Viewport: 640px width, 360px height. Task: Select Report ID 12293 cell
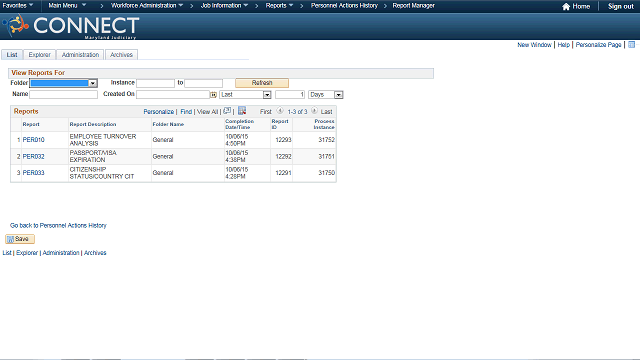[x=283, y=140]
